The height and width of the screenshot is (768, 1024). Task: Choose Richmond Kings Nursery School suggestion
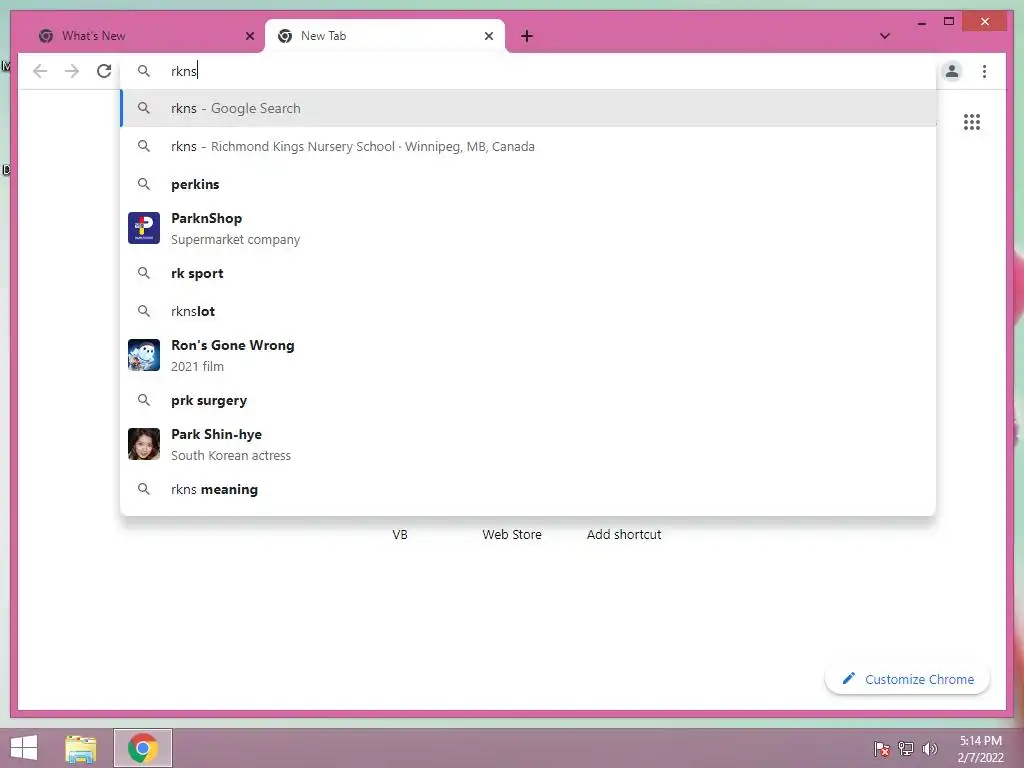pos(528,146)
